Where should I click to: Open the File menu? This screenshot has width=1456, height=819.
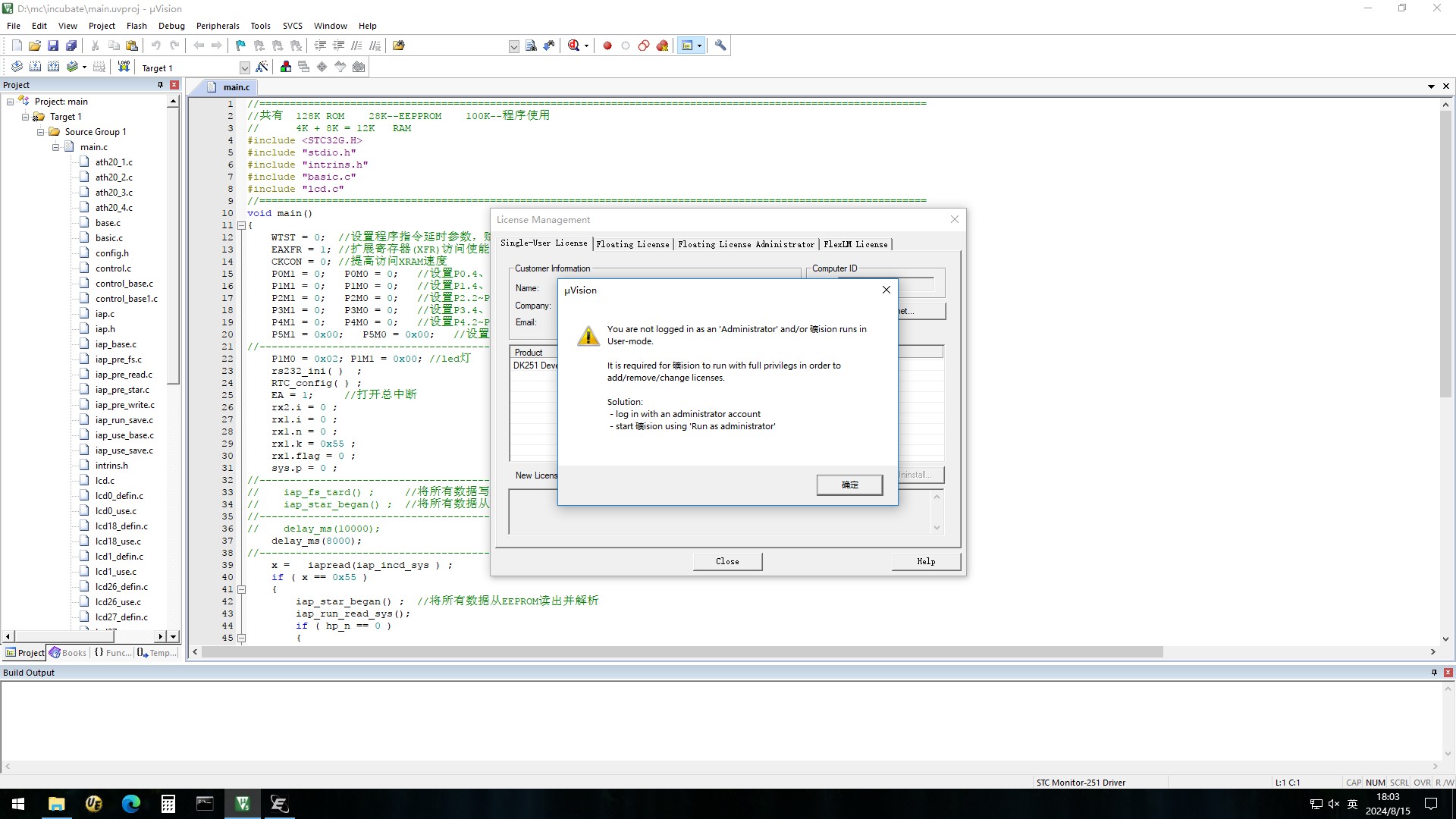pyautogui.click(x=14, y=26)
